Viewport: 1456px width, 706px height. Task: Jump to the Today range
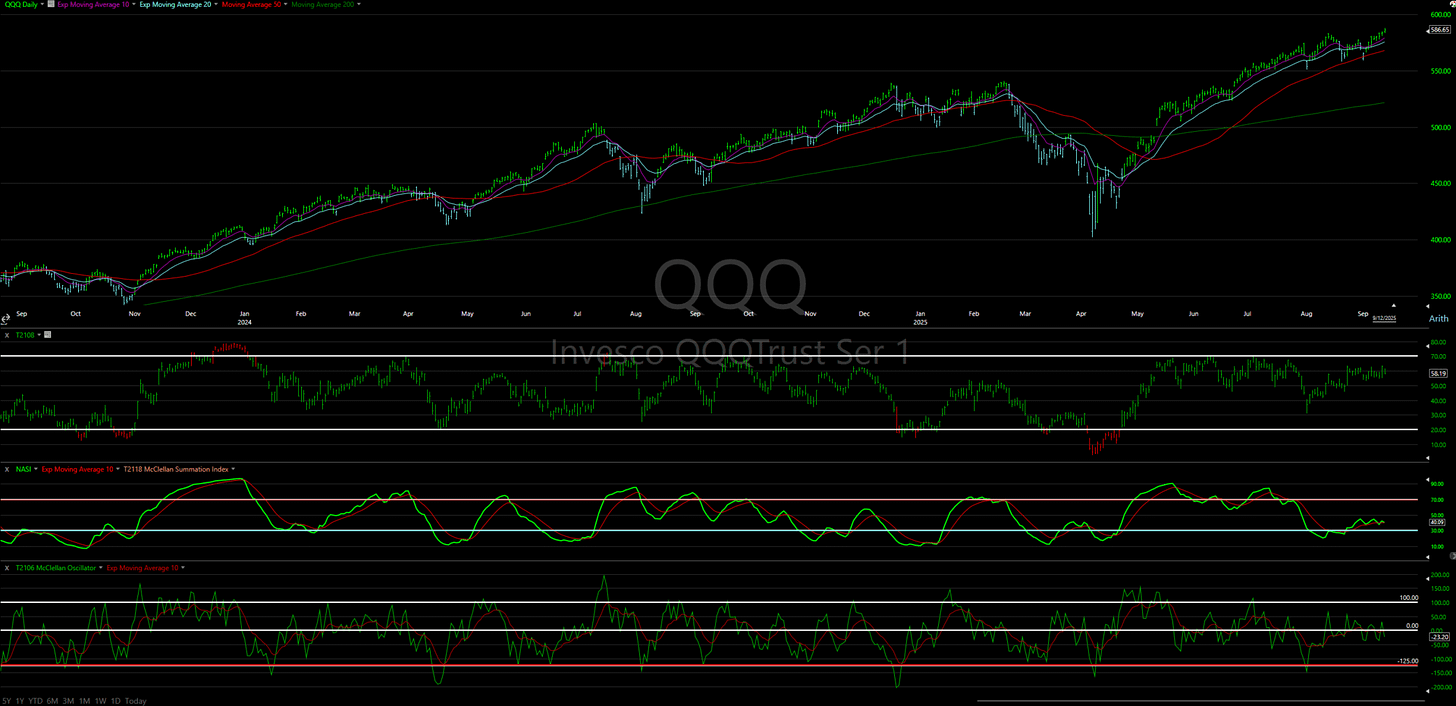(136, 701)
